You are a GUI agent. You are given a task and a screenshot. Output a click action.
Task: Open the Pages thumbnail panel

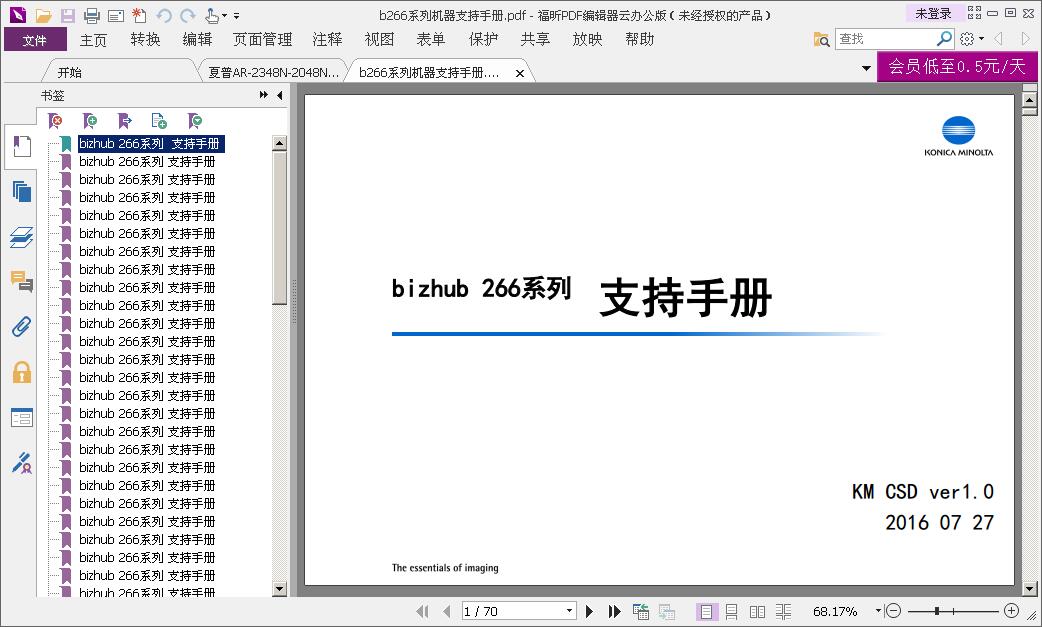point(21,192)
